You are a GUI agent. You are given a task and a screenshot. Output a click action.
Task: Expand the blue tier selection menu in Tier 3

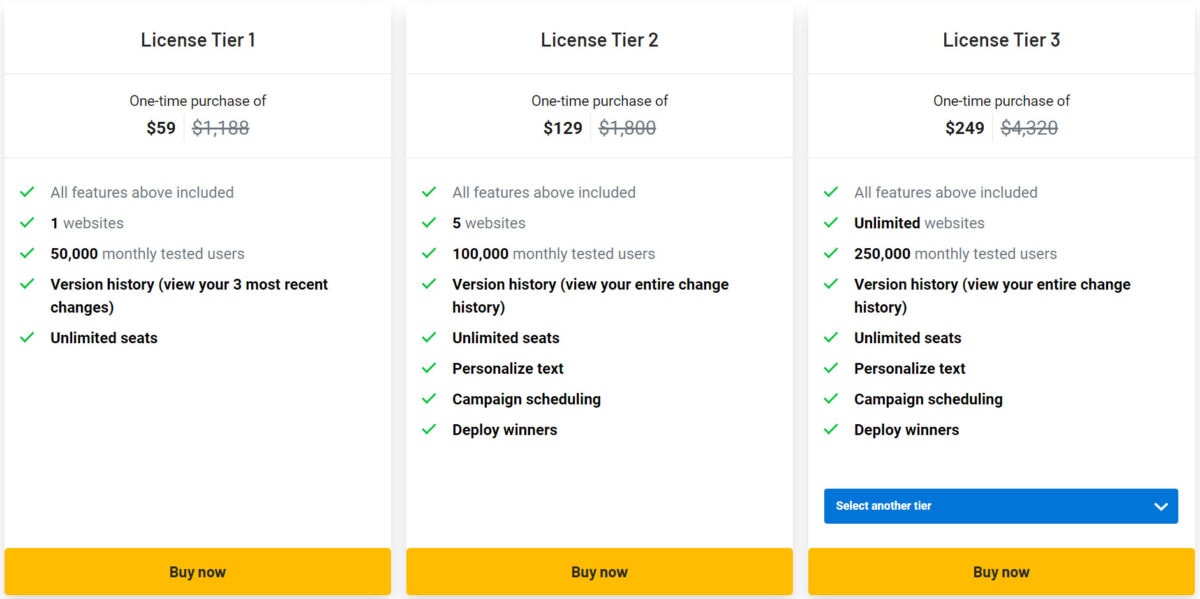pyautogui.click(x=1000, y=506)
